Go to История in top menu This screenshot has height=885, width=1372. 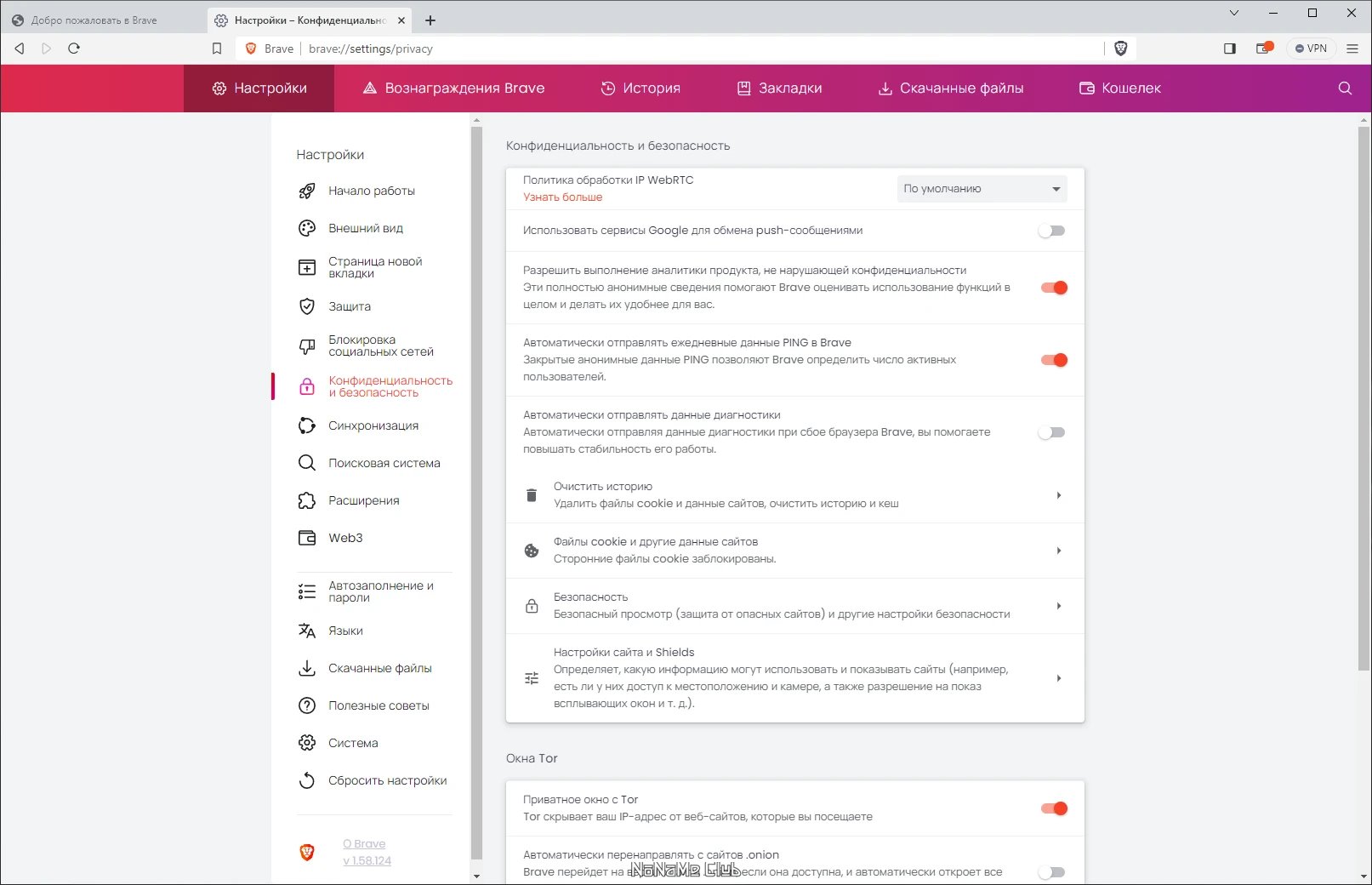640,88
